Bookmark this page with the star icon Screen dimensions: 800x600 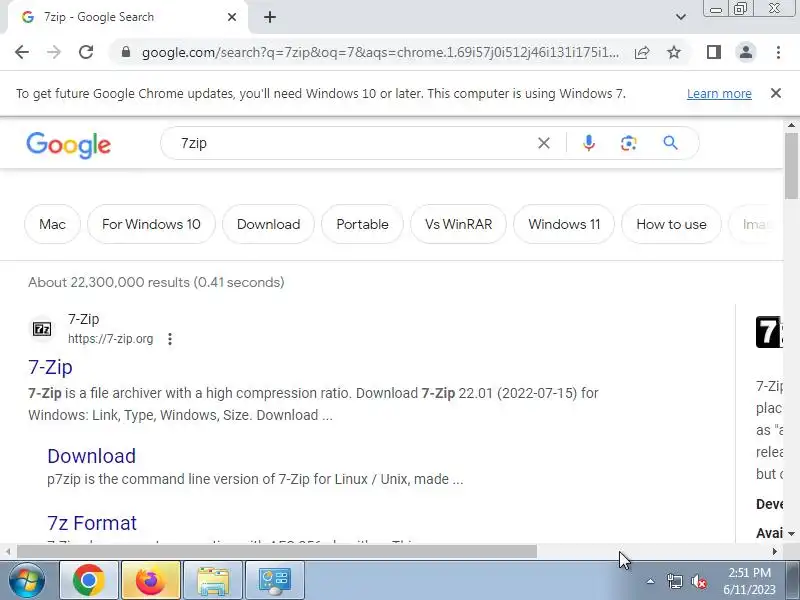click(674, 52)
